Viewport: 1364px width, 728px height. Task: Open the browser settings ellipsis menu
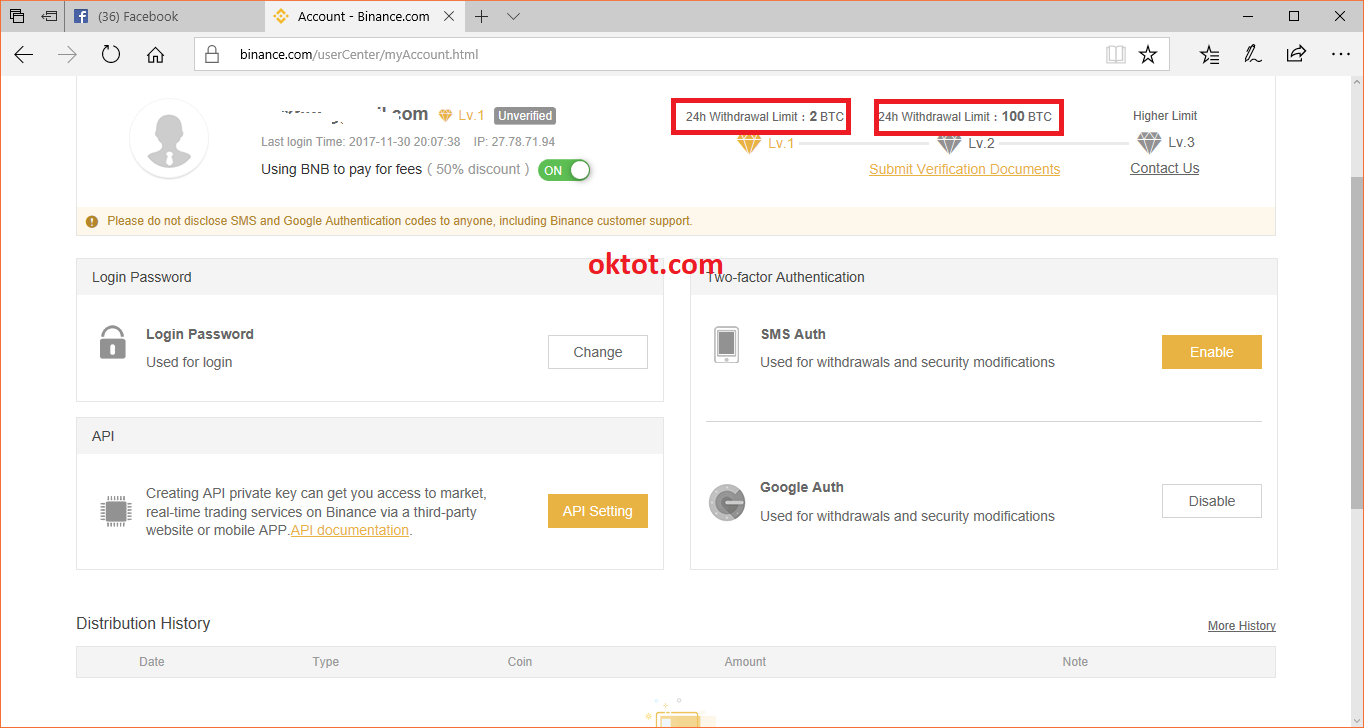tap(1340, 55)
